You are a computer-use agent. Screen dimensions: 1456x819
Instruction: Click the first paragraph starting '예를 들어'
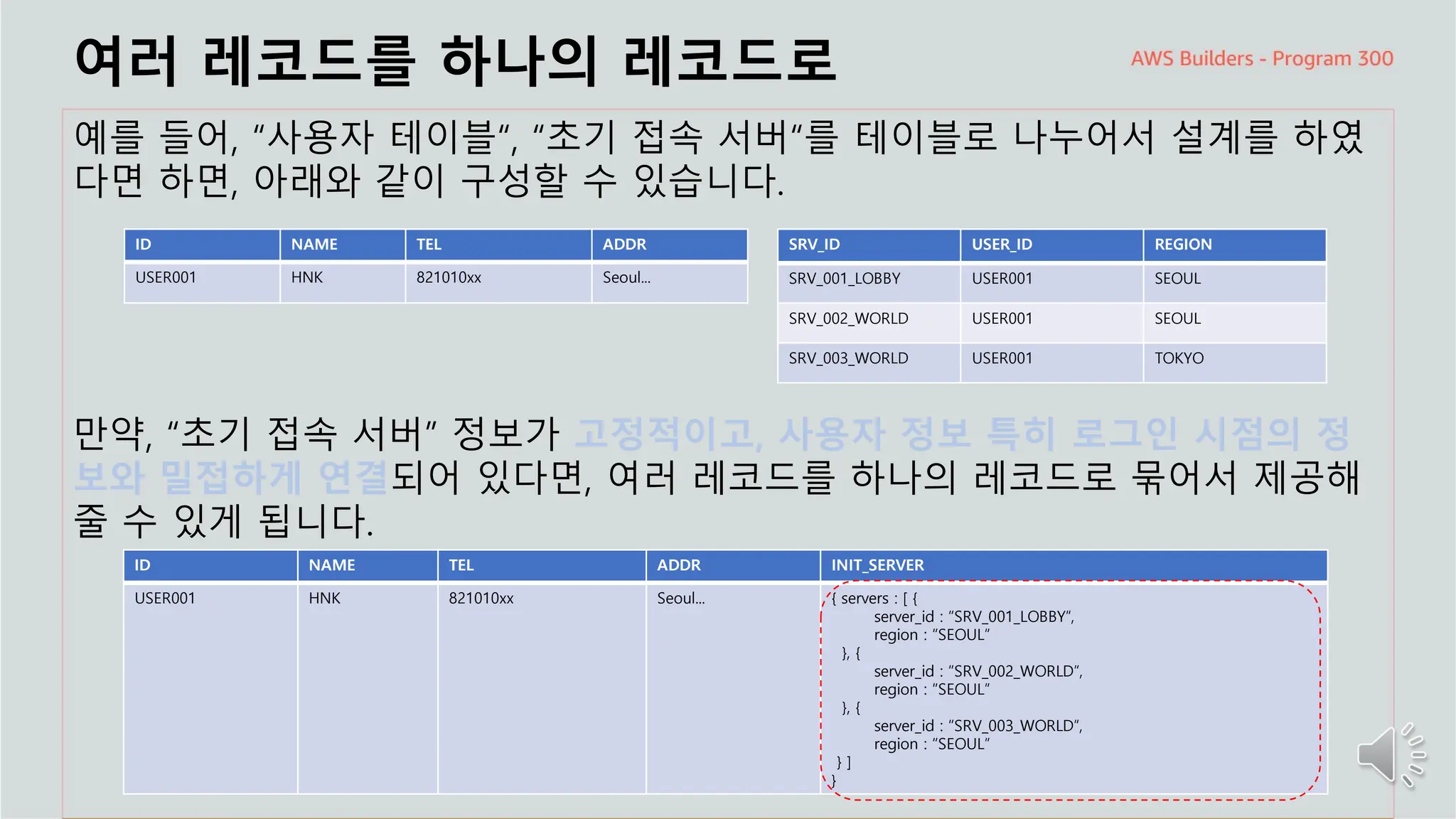[x=719, y=159]
